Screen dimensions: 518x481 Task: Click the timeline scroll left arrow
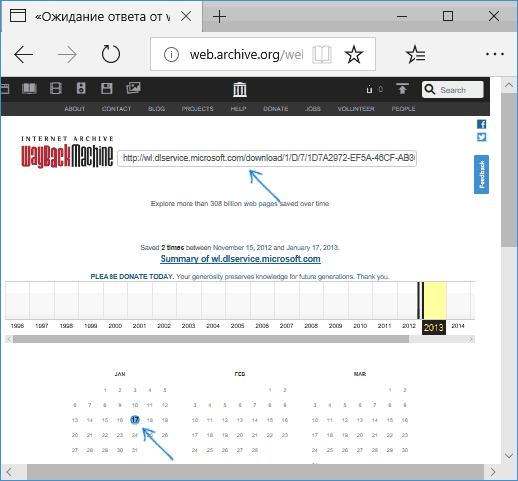point(9,339)
